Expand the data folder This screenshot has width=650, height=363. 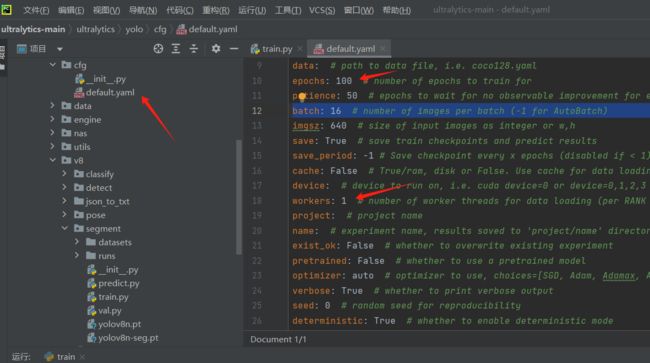tap(53, 106)
